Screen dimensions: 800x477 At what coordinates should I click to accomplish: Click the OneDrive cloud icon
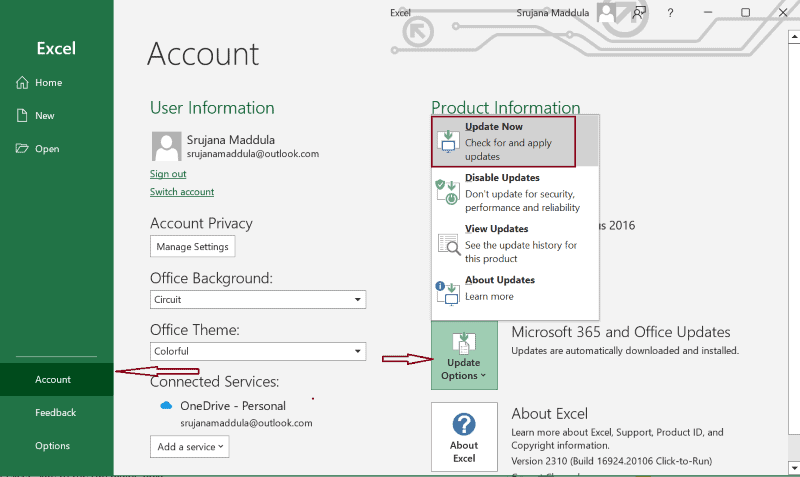pos(166,406)
